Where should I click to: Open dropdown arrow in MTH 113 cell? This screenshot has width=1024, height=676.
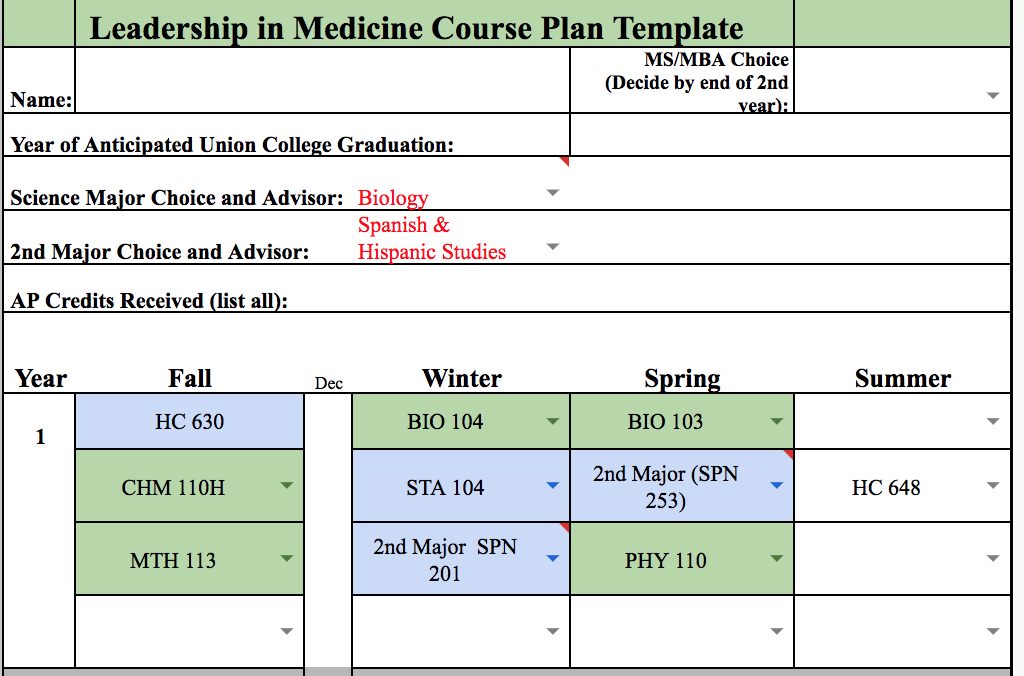(287, 559)
